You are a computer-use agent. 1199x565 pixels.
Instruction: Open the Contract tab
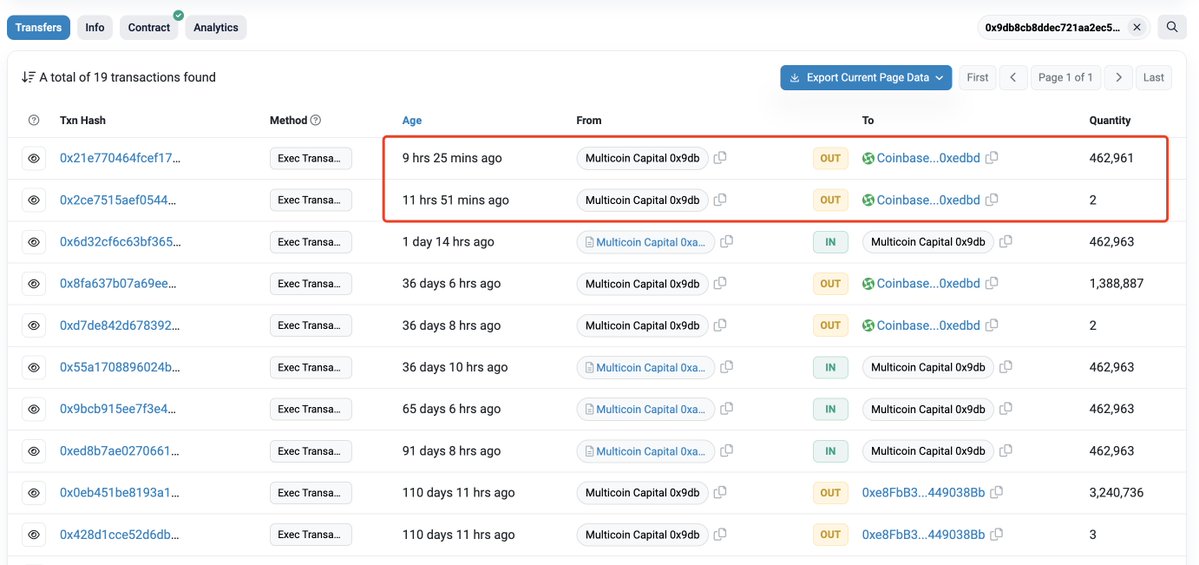[x=149, y=28]
